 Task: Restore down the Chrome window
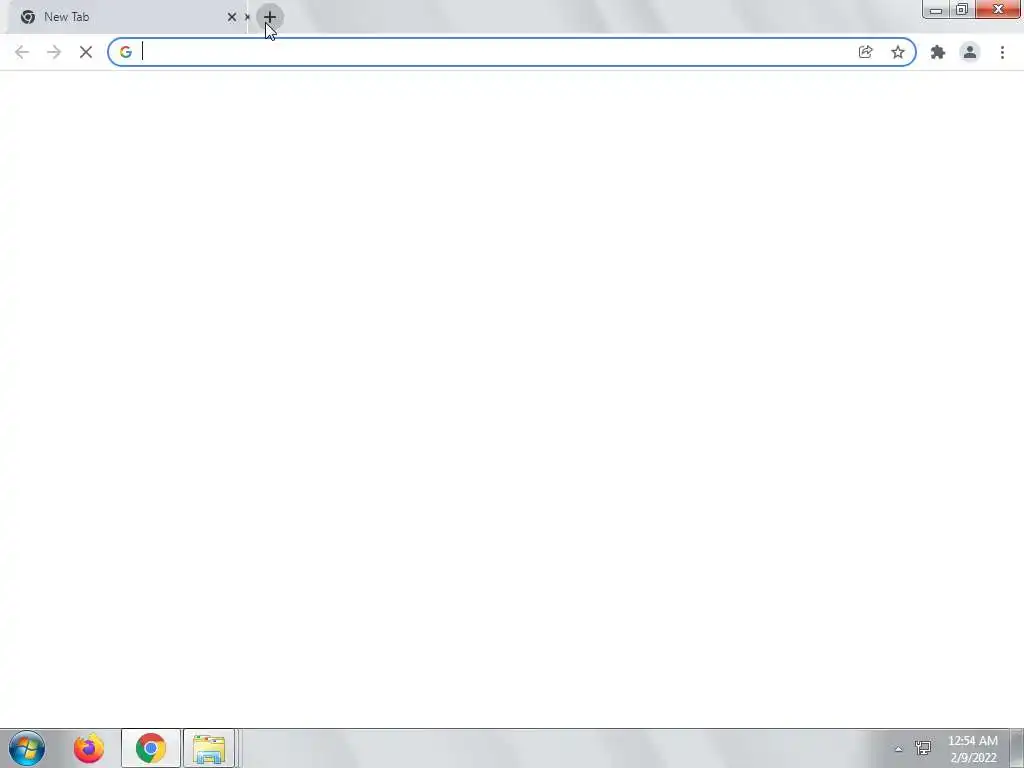[962, 9]
